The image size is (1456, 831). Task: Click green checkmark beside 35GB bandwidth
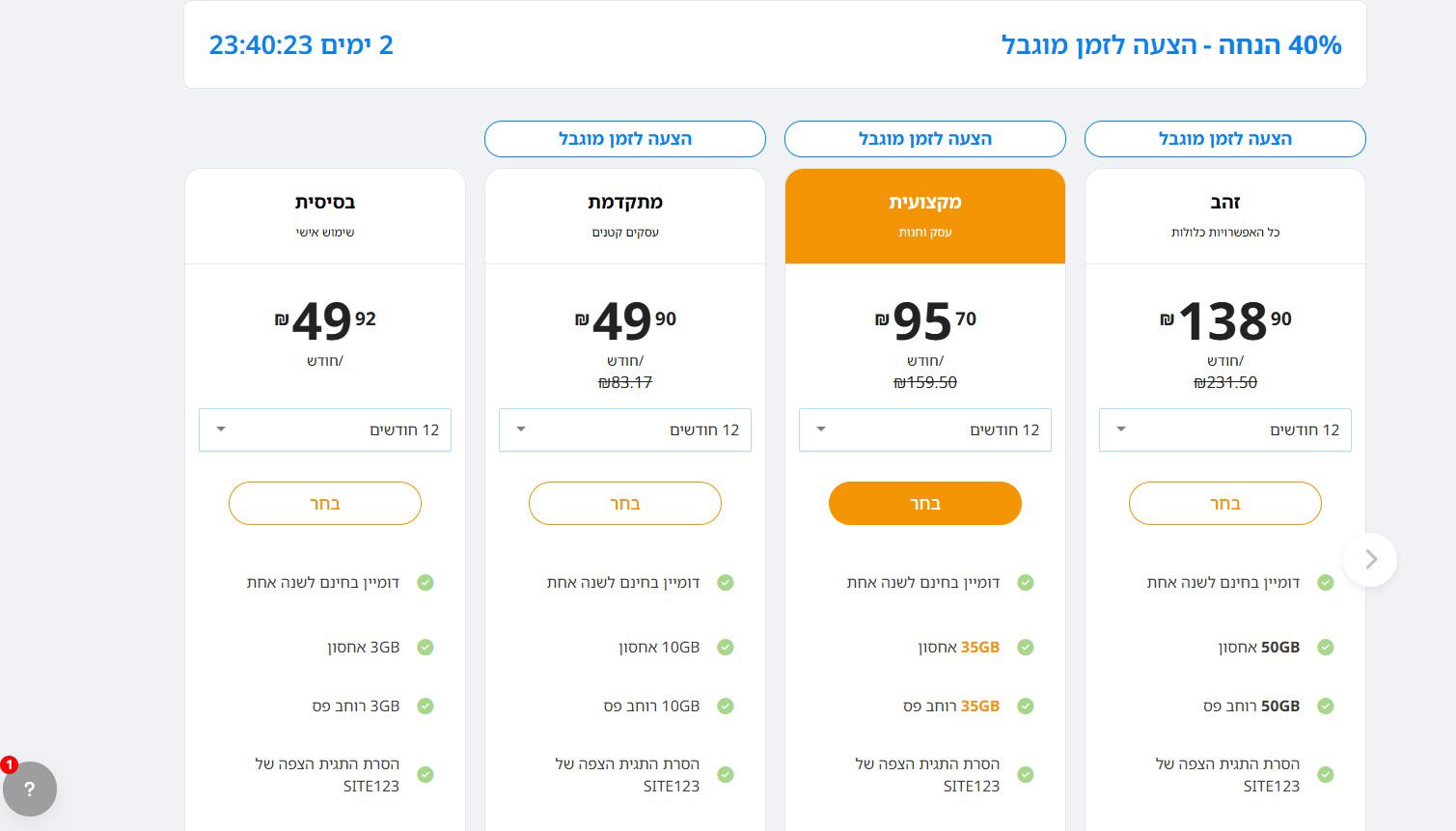tap(1026, 706)
